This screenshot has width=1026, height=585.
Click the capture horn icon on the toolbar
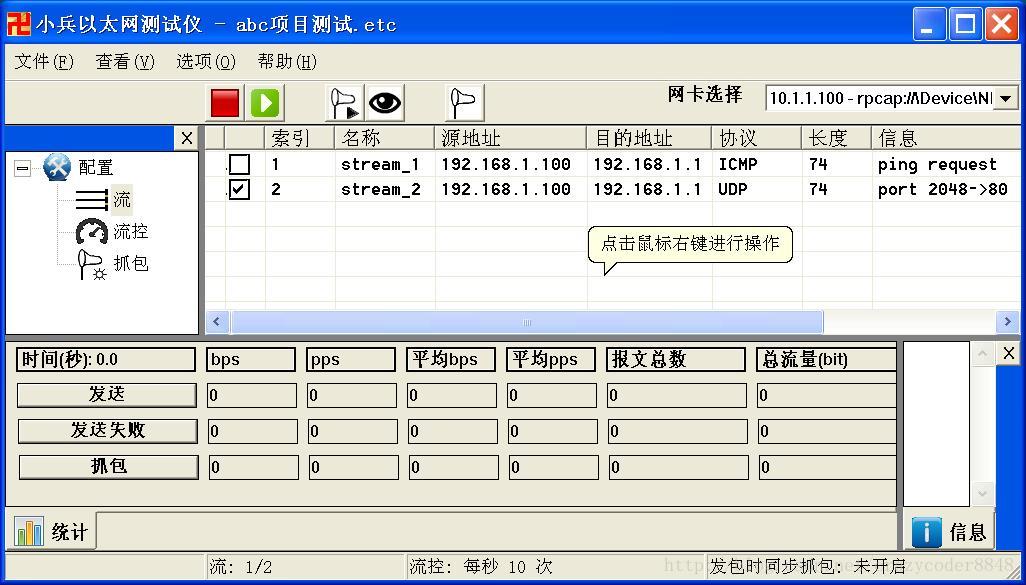[344, 102]
